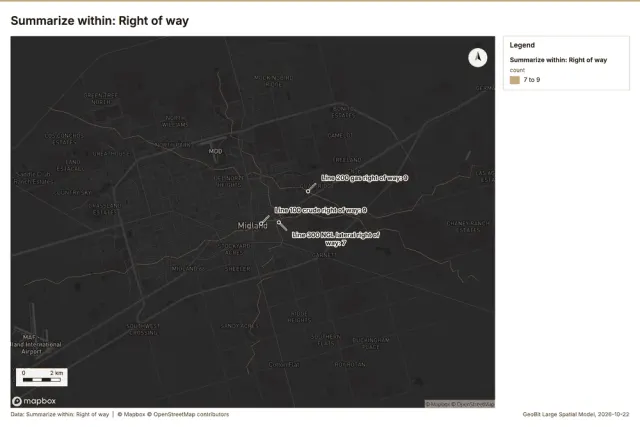Select the Line 200 gas right of way marker
This screenshot has width=640, height=427.
[308, 191]
